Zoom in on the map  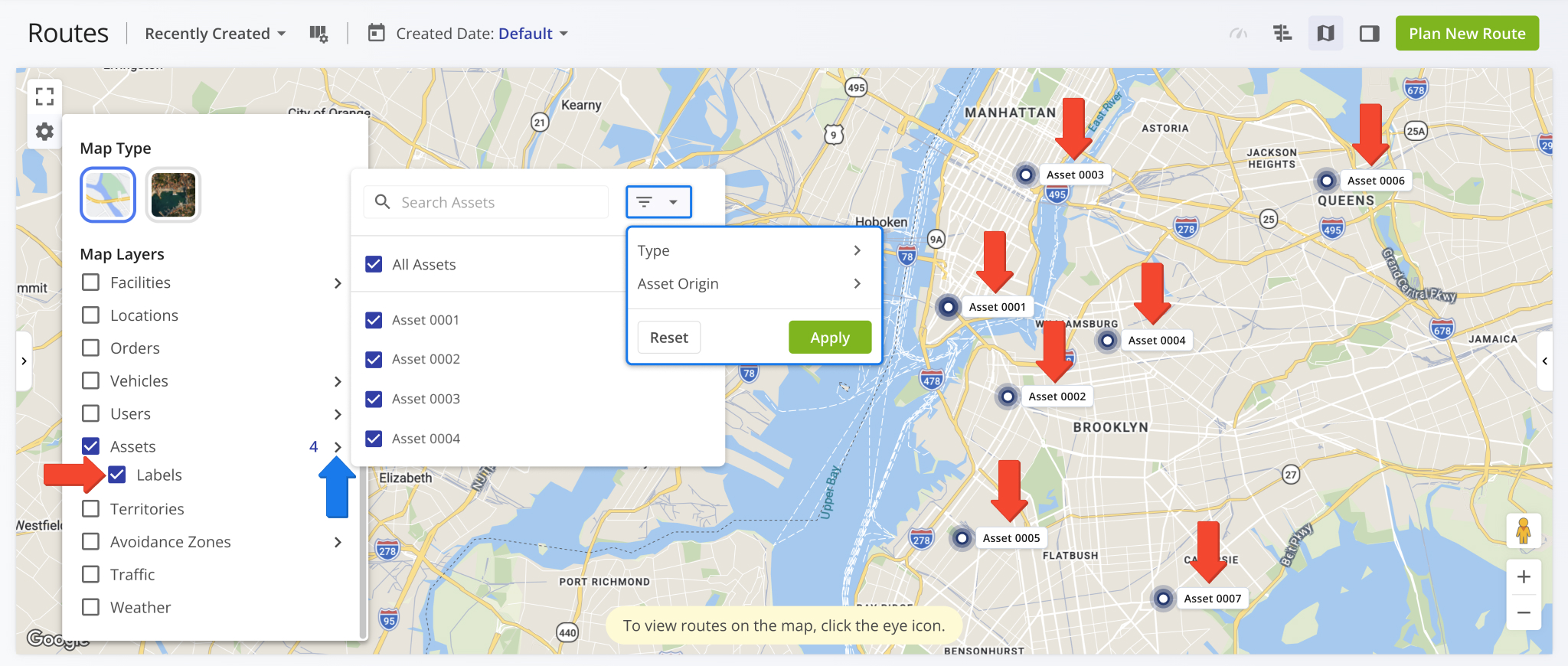point(1524,577)
